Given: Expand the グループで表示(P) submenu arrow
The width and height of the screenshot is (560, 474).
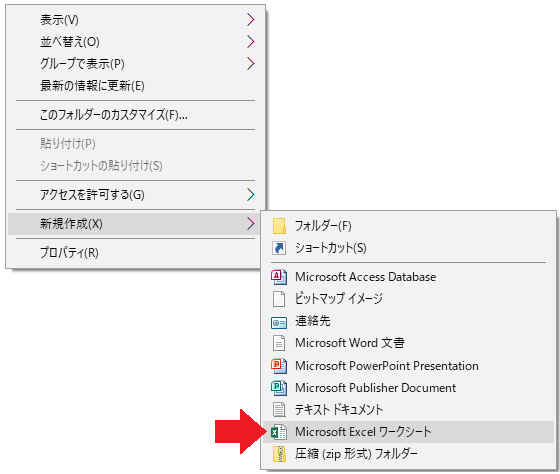Looking at the screenshot, I should (x=251, y=64).
